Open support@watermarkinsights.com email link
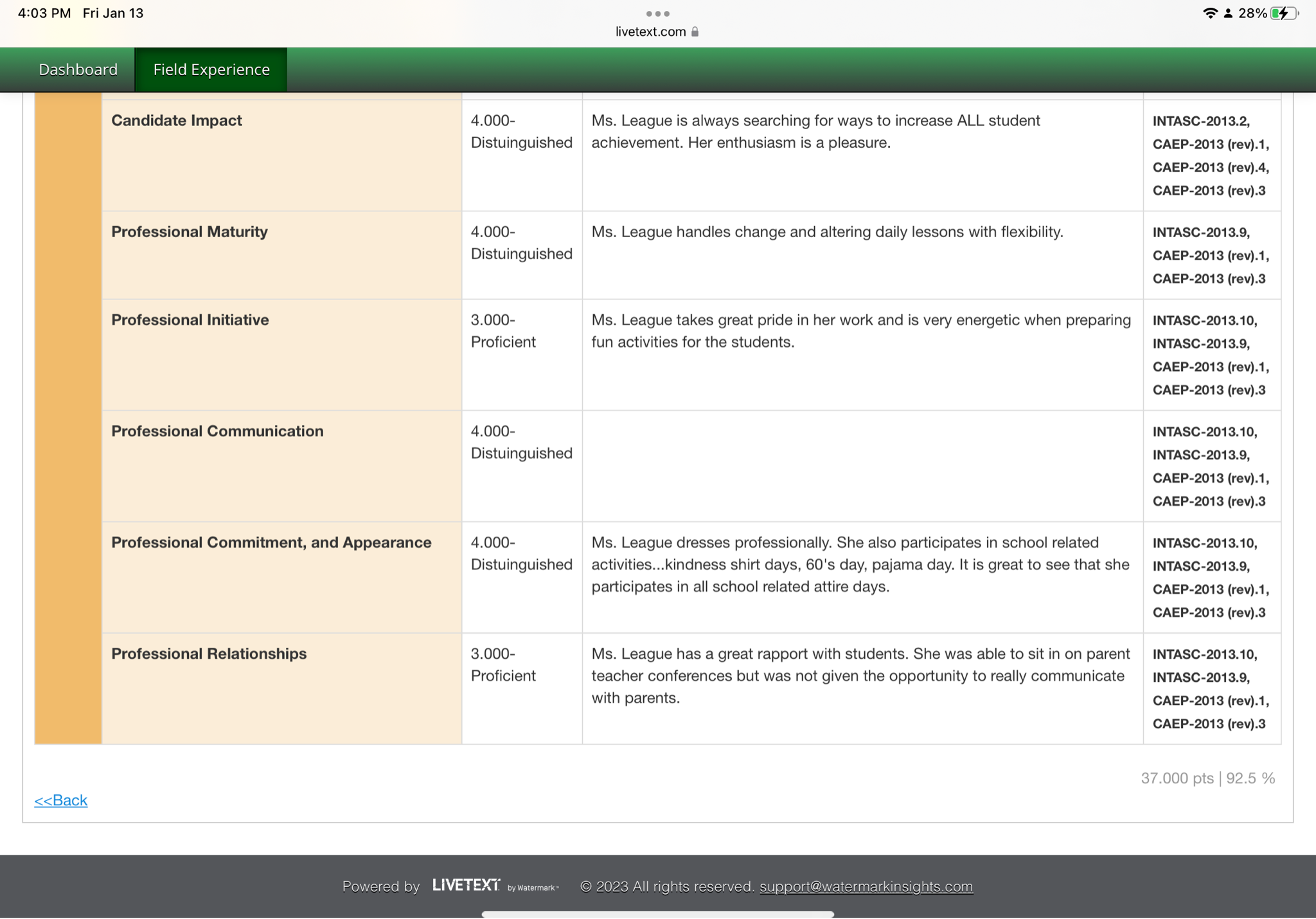 coord(866,886)
